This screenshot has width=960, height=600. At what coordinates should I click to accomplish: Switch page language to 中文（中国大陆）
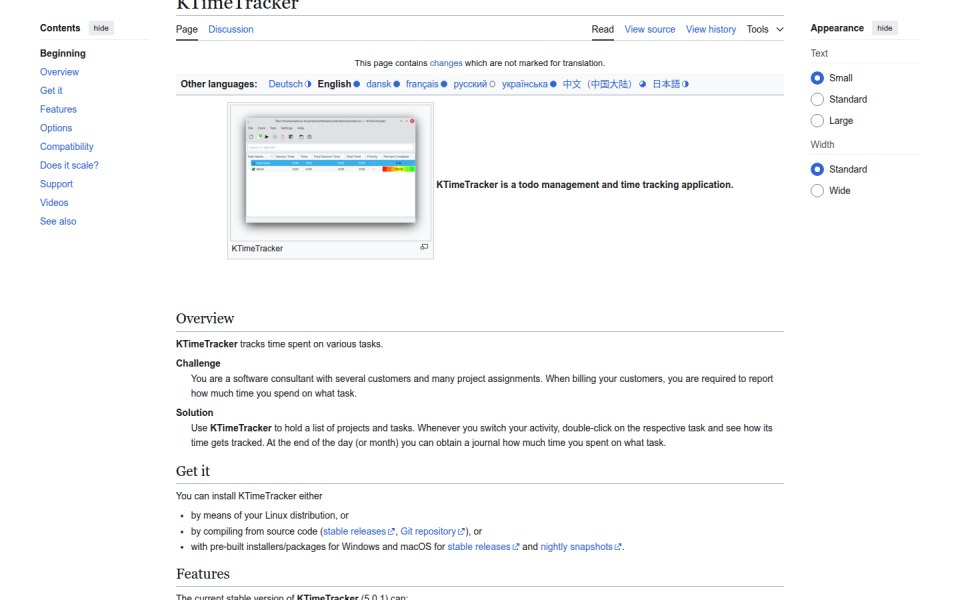(x=597, y=84)
